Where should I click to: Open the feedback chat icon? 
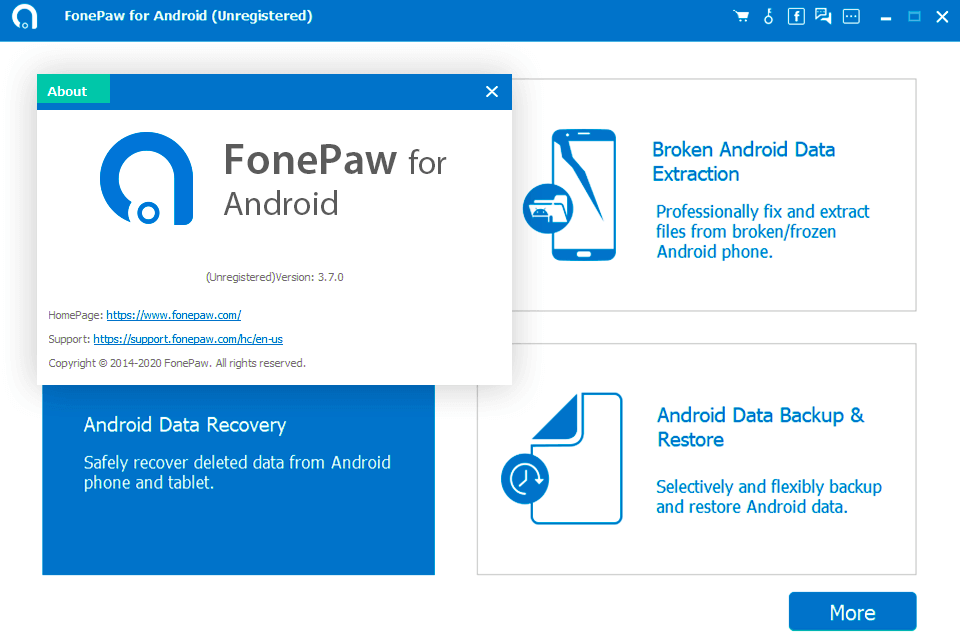(x=823, y=16)
